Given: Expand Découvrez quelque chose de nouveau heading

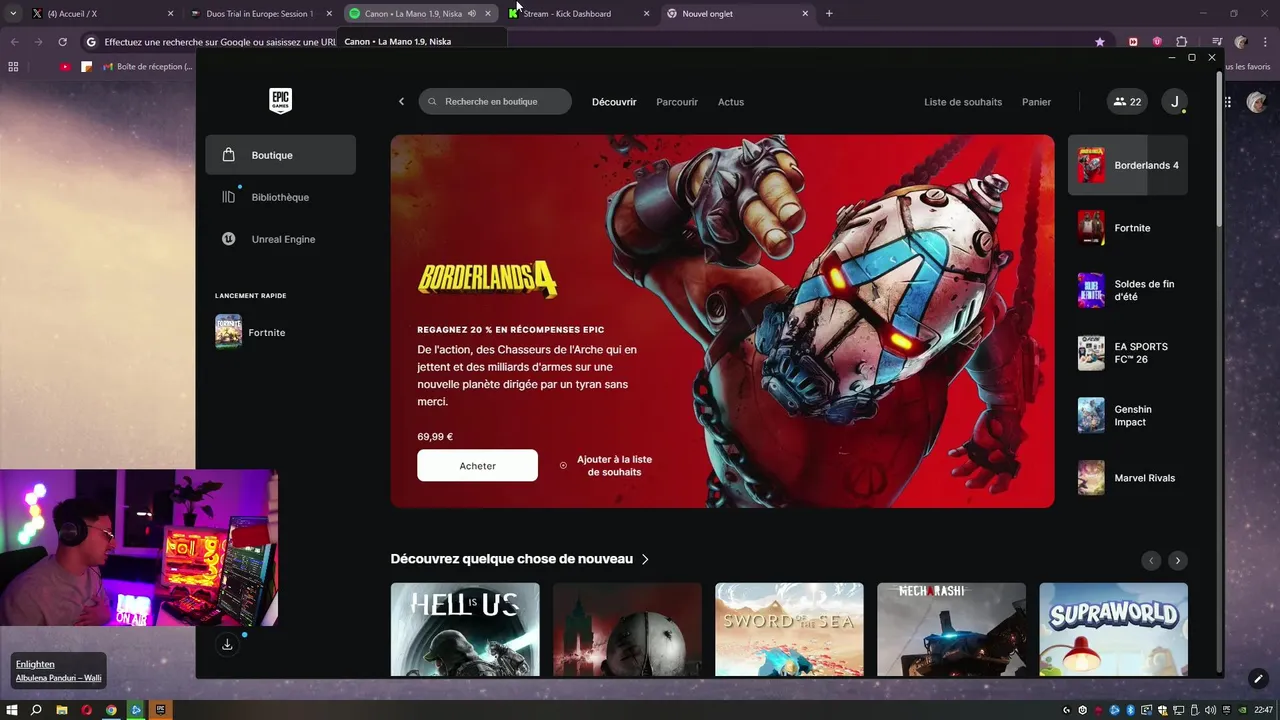Looking at the screenshot, I should click(x=520, y=559).
